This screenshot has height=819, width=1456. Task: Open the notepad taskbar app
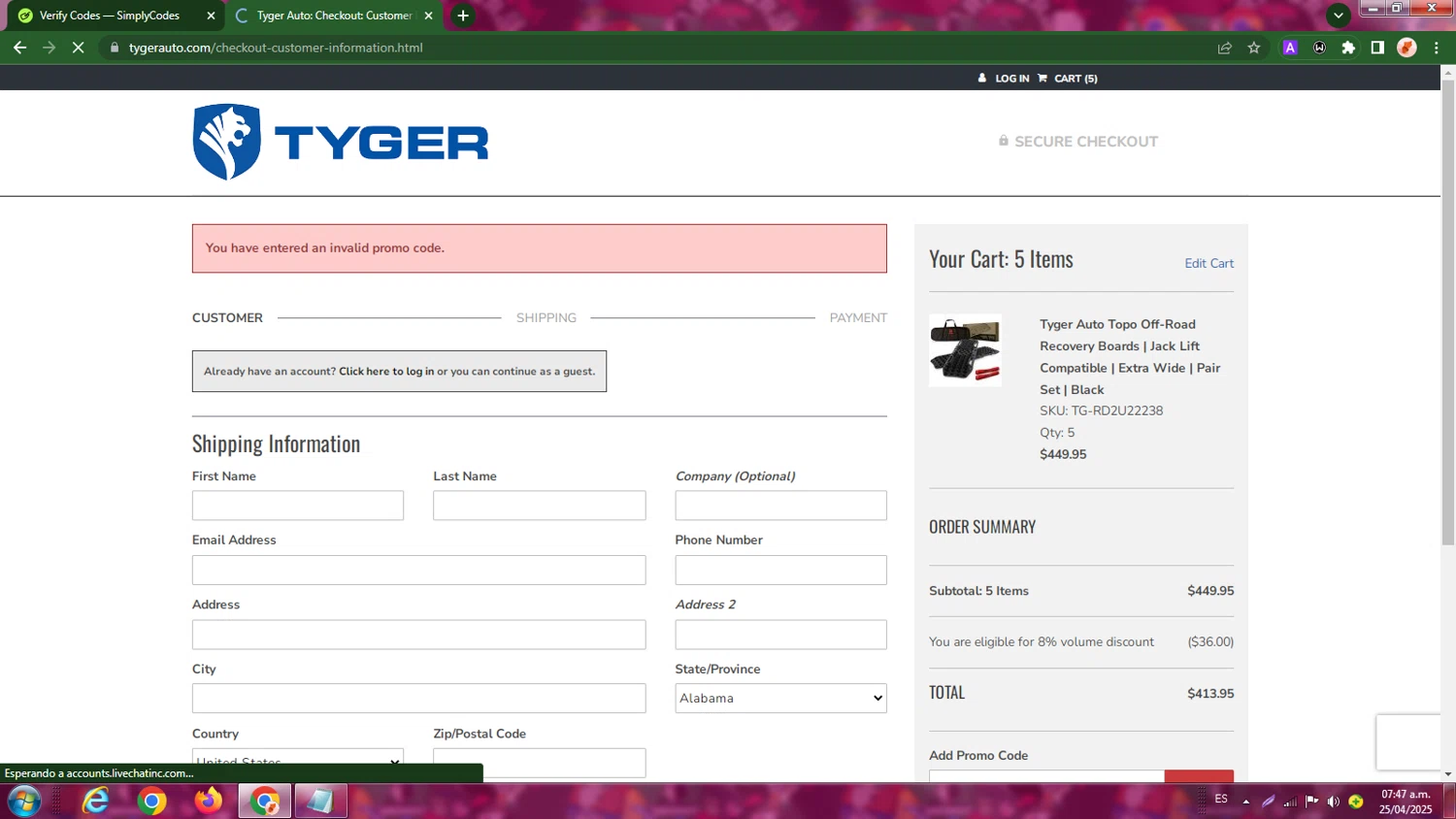point(320,802)
